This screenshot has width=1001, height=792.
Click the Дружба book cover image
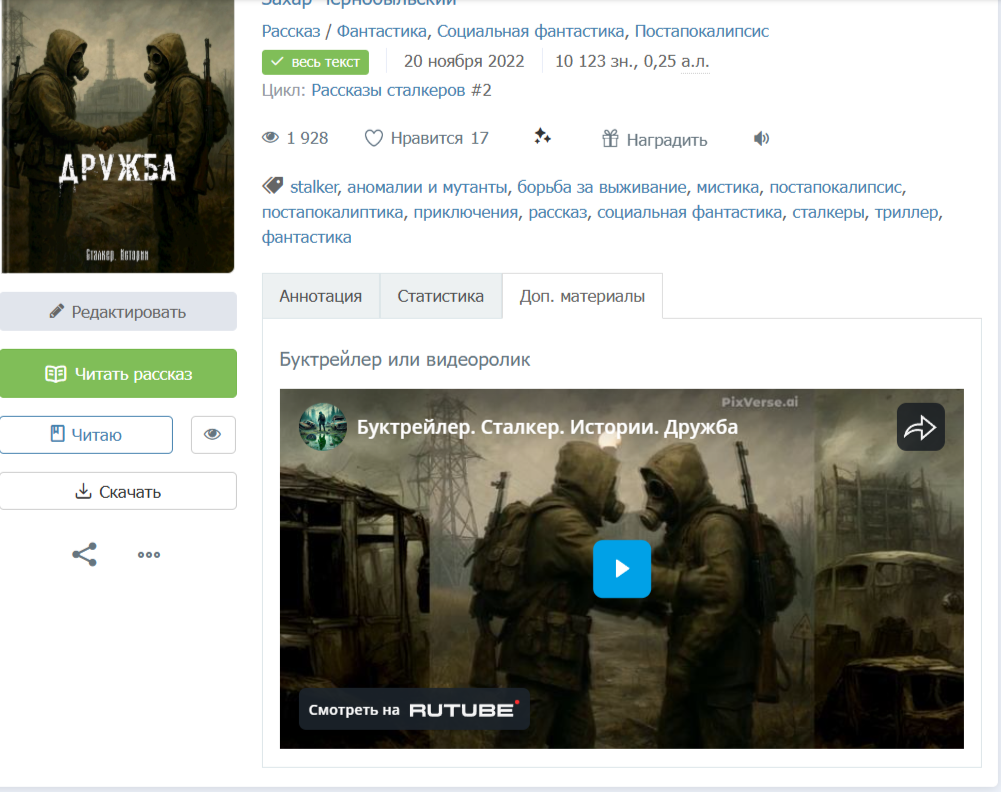[x=117, y=136]
